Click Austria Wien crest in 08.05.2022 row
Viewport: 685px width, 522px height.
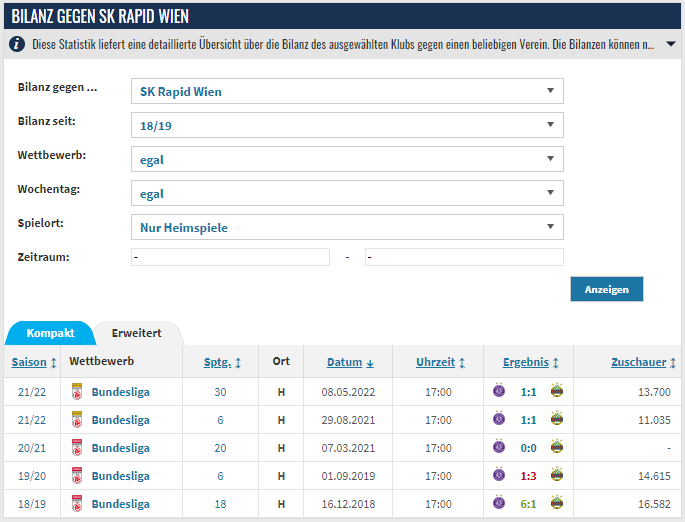click(x=499, y=390)
